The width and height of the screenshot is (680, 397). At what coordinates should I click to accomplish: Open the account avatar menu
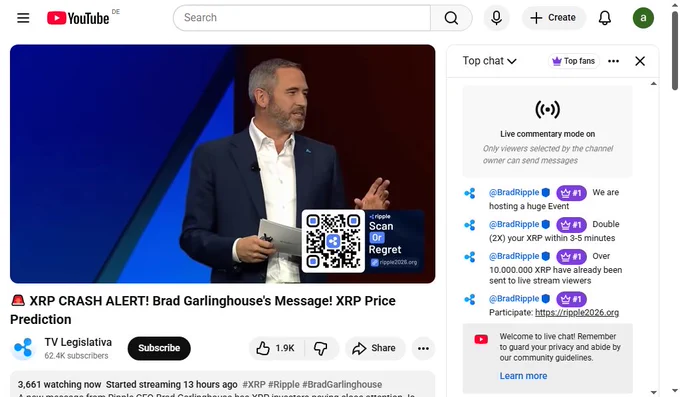click(643, 18)
